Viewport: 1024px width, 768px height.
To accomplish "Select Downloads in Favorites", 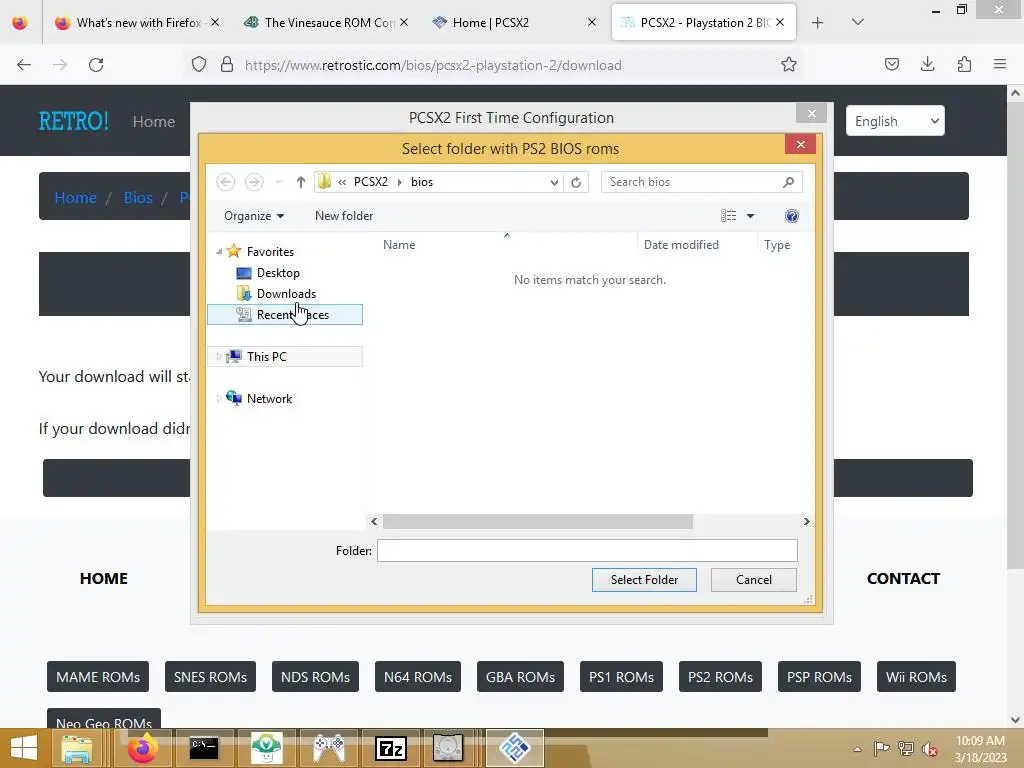I will click(286, 294).
